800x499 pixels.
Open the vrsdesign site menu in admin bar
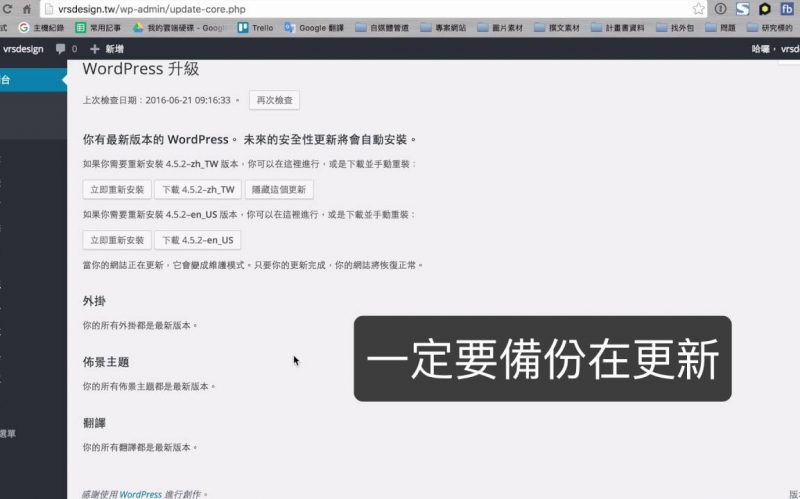pos(22,48)
